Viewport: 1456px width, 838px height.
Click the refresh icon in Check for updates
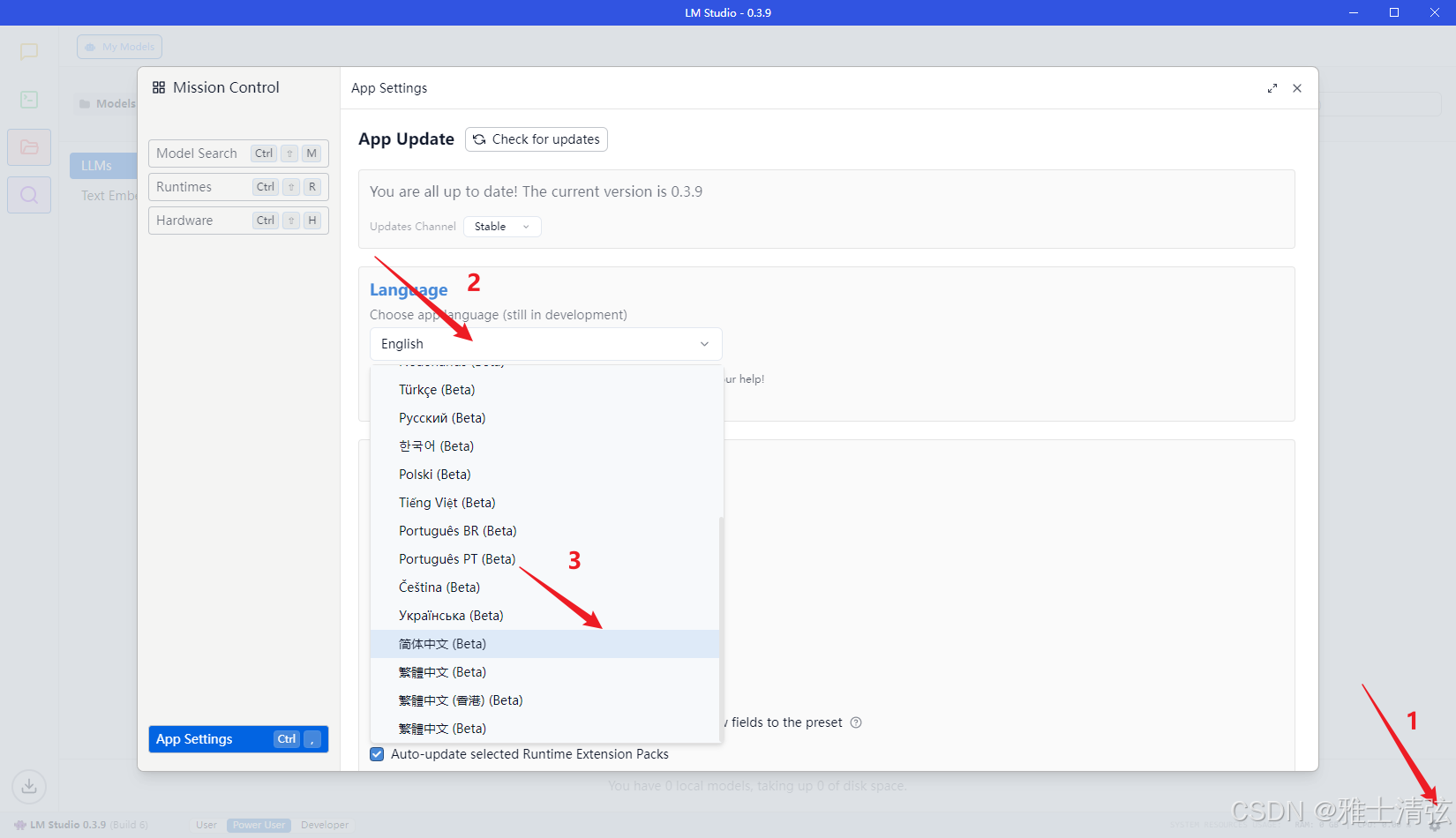coord(479,139)
